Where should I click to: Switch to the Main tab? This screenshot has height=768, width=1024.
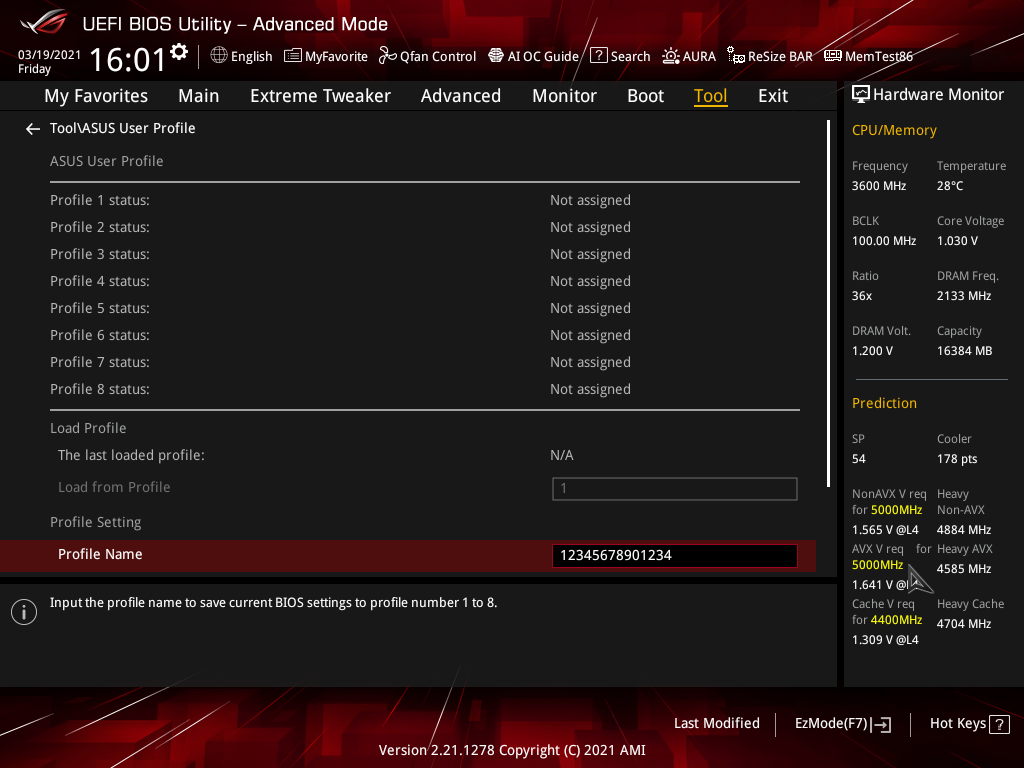pos(199,96)
